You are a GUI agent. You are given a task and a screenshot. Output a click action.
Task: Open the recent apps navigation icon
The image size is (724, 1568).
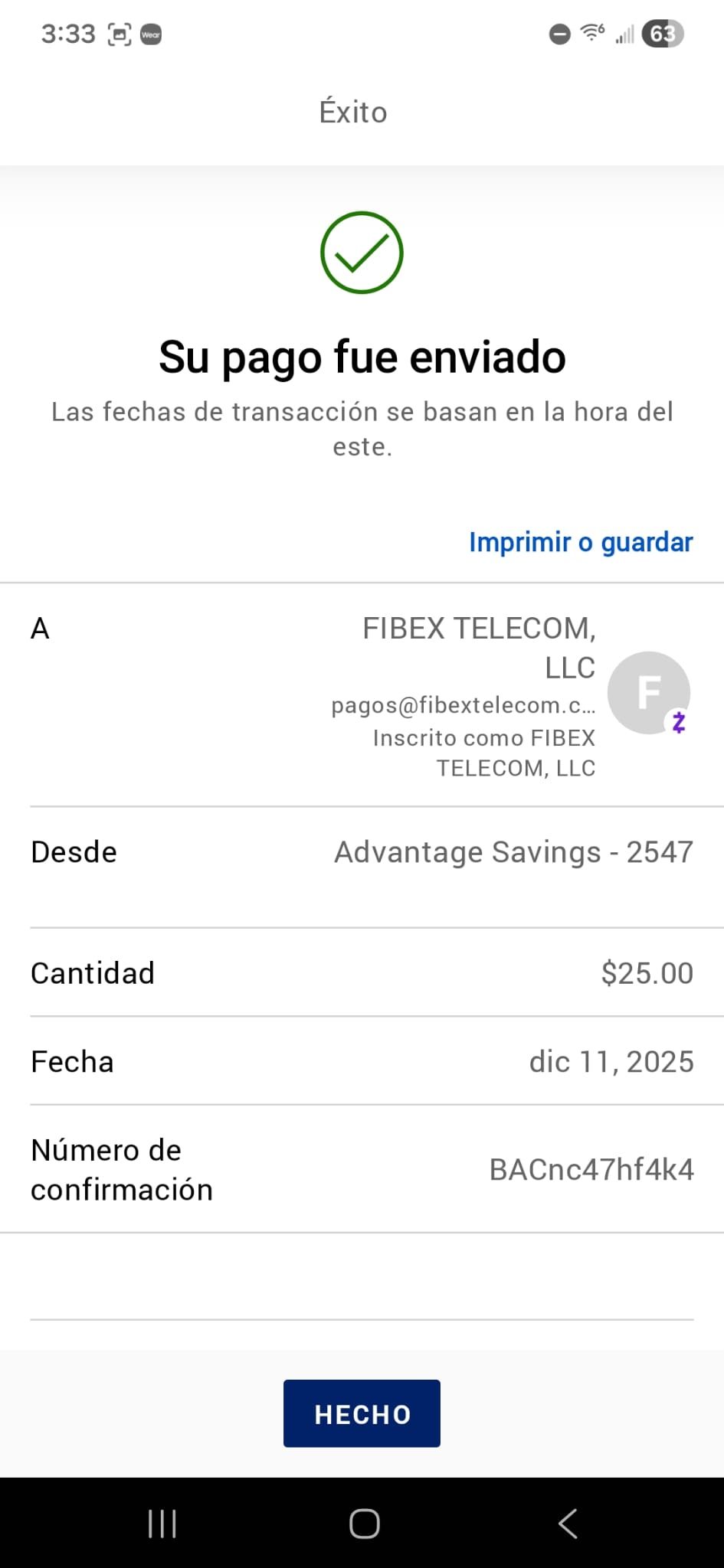162,1523
